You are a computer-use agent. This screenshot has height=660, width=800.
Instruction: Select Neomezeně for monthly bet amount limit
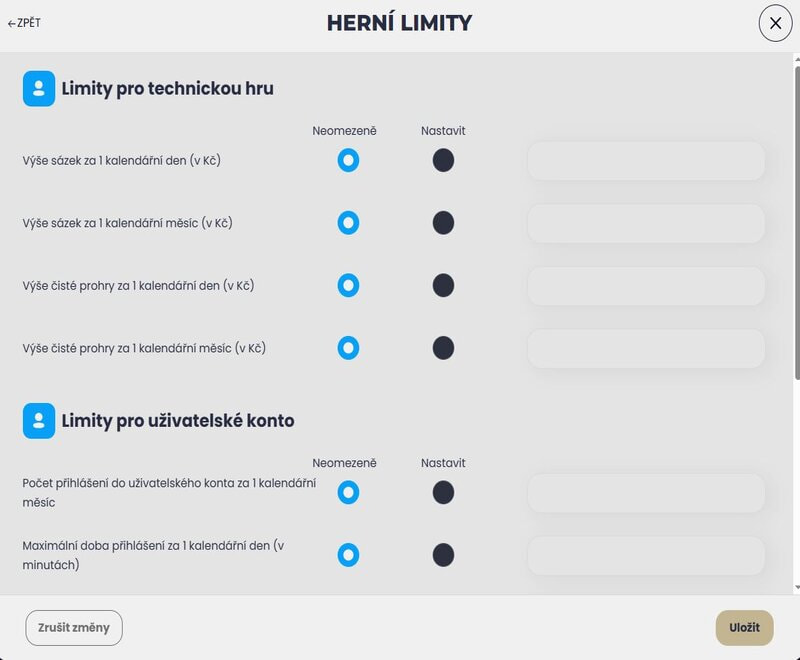pyautogui.click(x=347, y=223)
